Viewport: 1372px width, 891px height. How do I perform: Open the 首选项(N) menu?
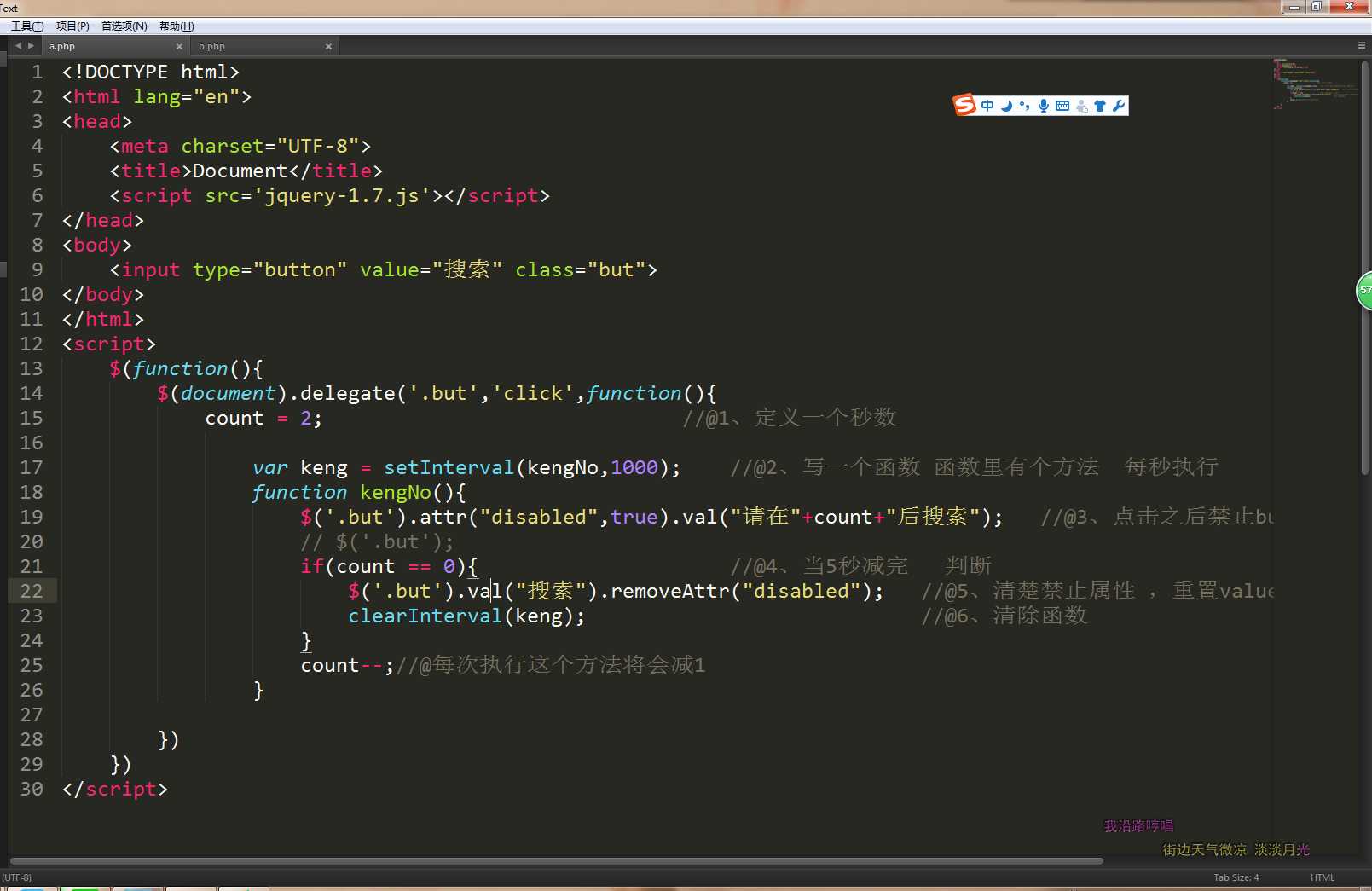pyautogui.click(x=124, y=26)
